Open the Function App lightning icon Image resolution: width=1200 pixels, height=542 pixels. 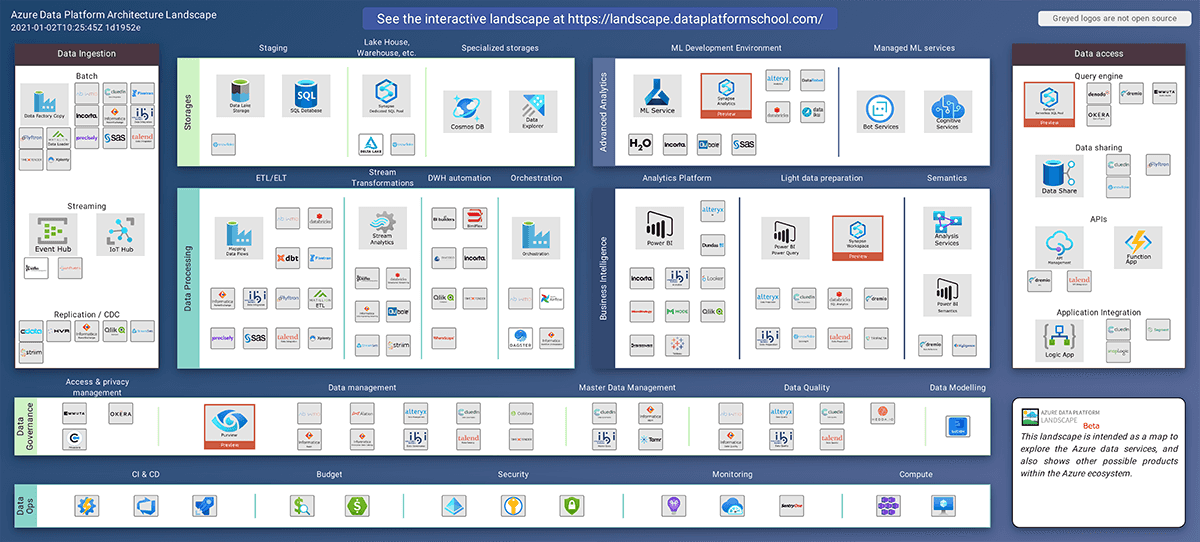pyautogui.click(x=1138, y=248)
